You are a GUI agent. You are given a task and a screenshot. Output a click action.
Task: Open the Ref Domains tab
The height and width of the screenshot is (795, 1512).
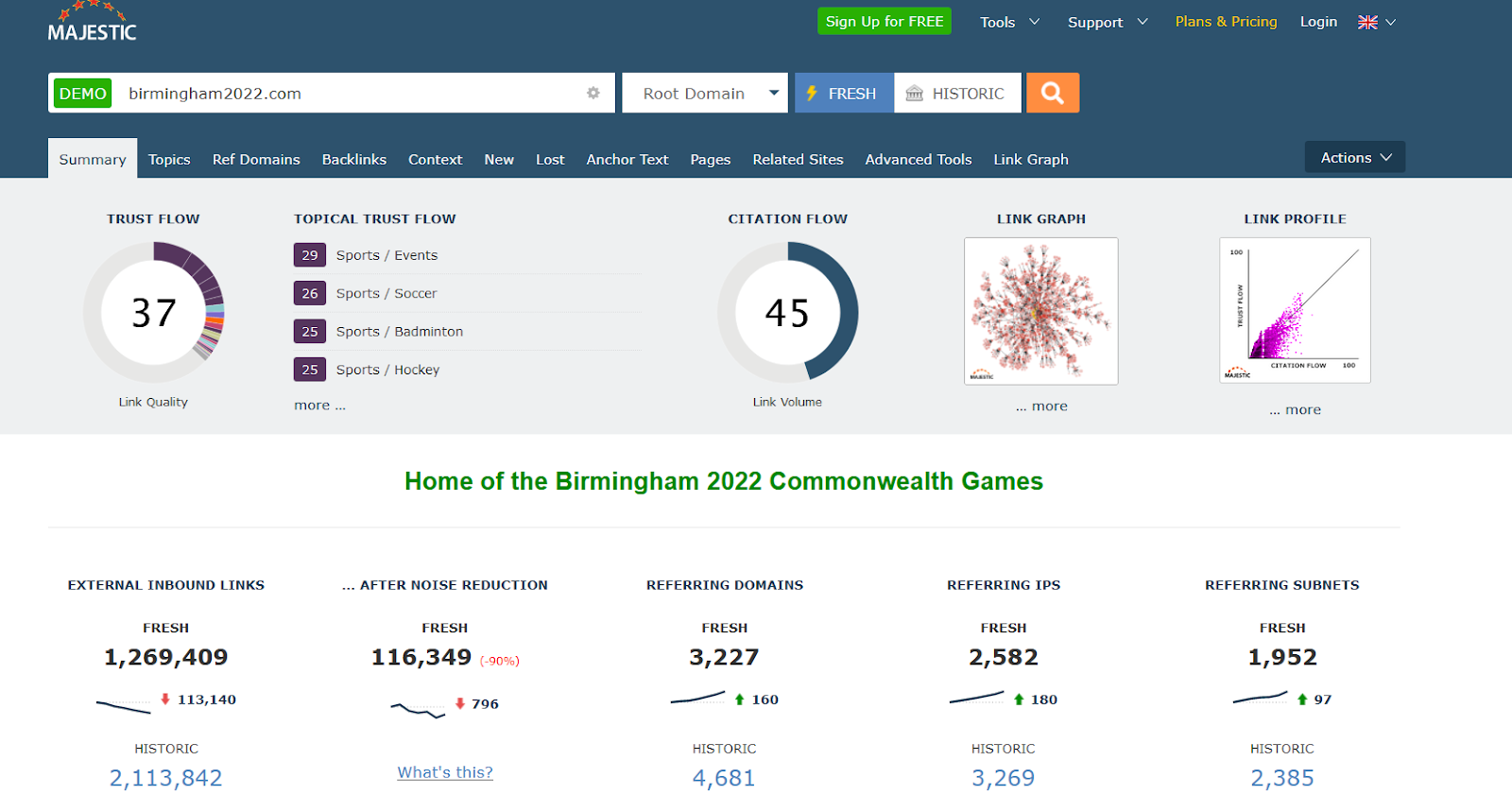(x=256, y=159)
